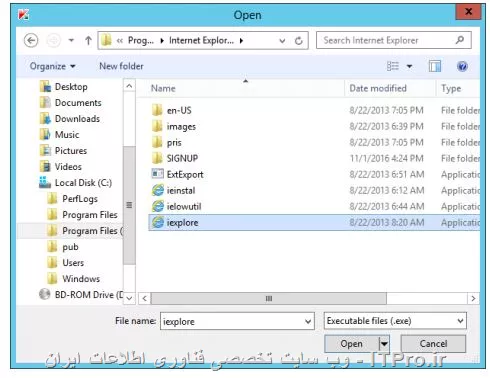Image resolution: width=490 pixels, height=378 pixels.
Task: Open recent locations dropdown arrow
Action: tap(71, 41)
